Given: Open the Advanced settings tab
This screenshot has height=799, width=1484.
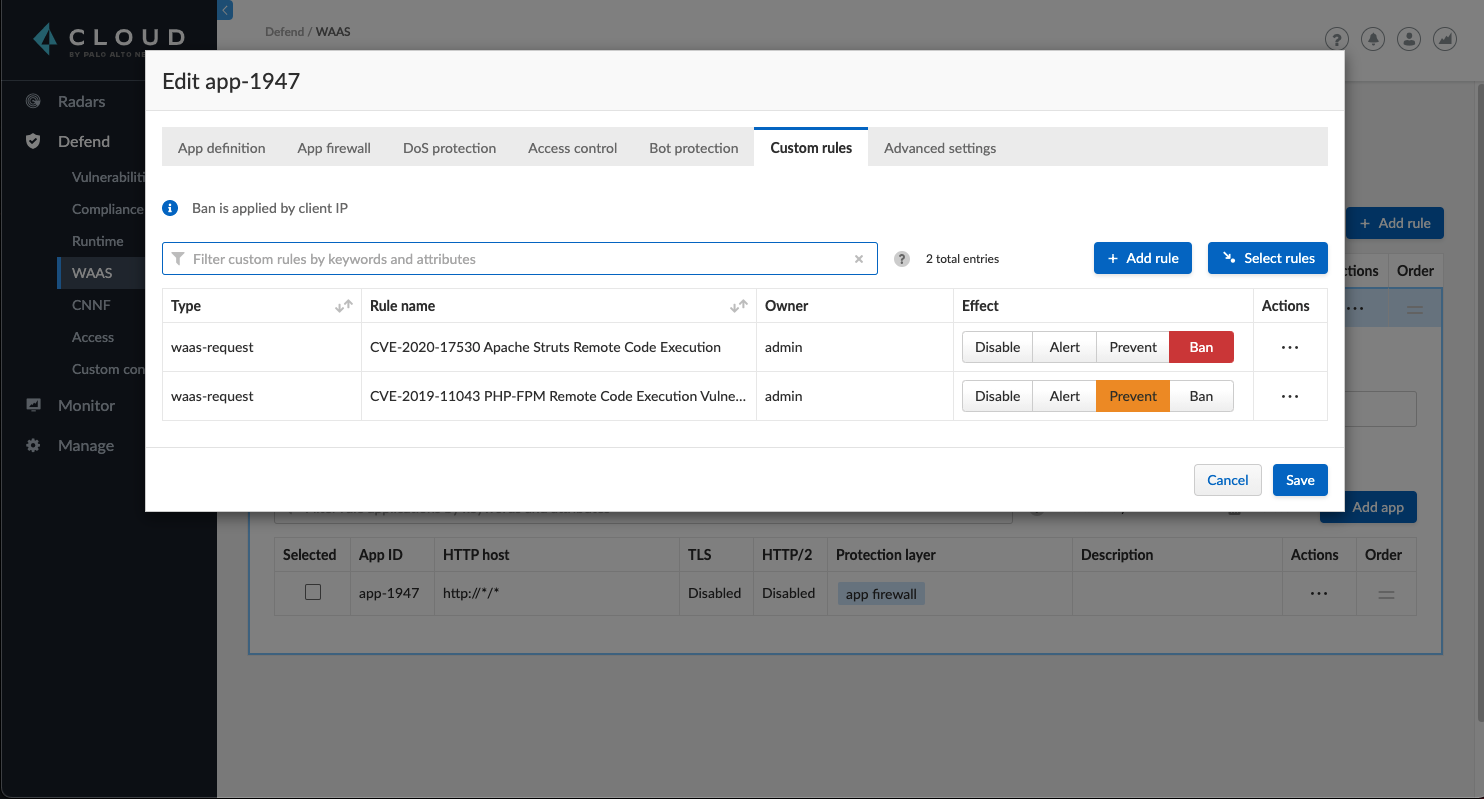Looking at the screenshot, I should 939,148.
